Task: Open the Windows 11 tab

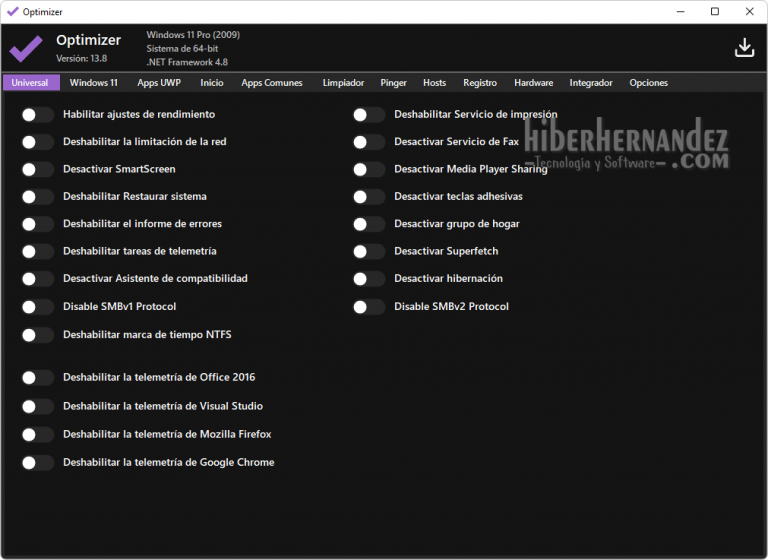Action: tap(93, 83)
